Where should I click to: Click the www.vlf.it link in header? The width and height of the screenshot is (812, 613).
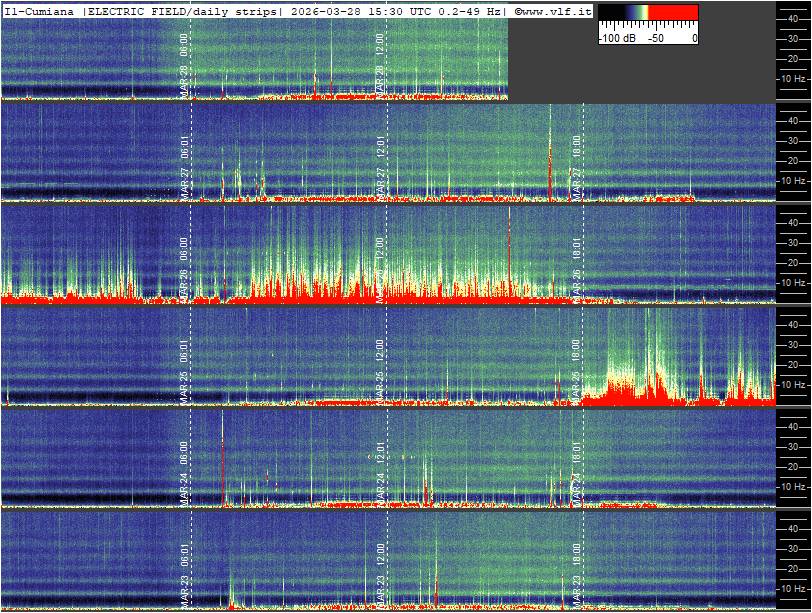coord(556,11)
